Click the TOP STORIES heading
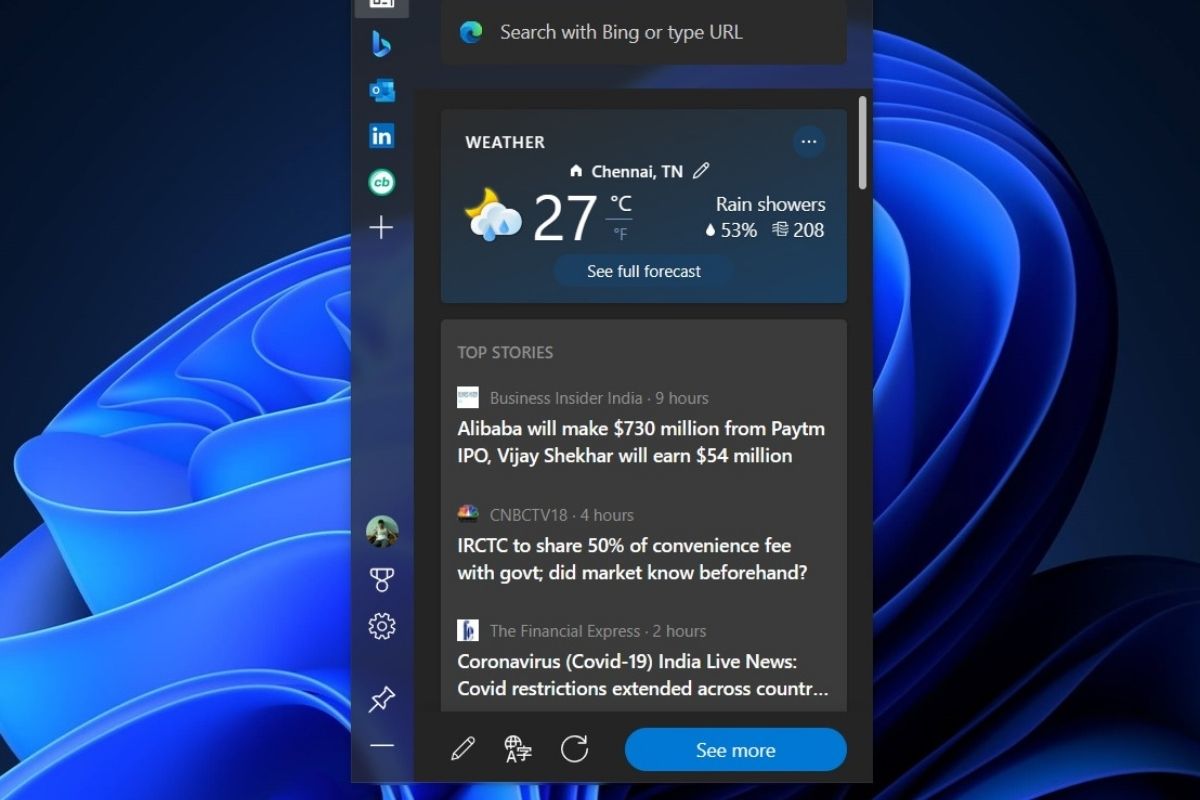This screenshot has height=800, width=1200. [505, 352]
